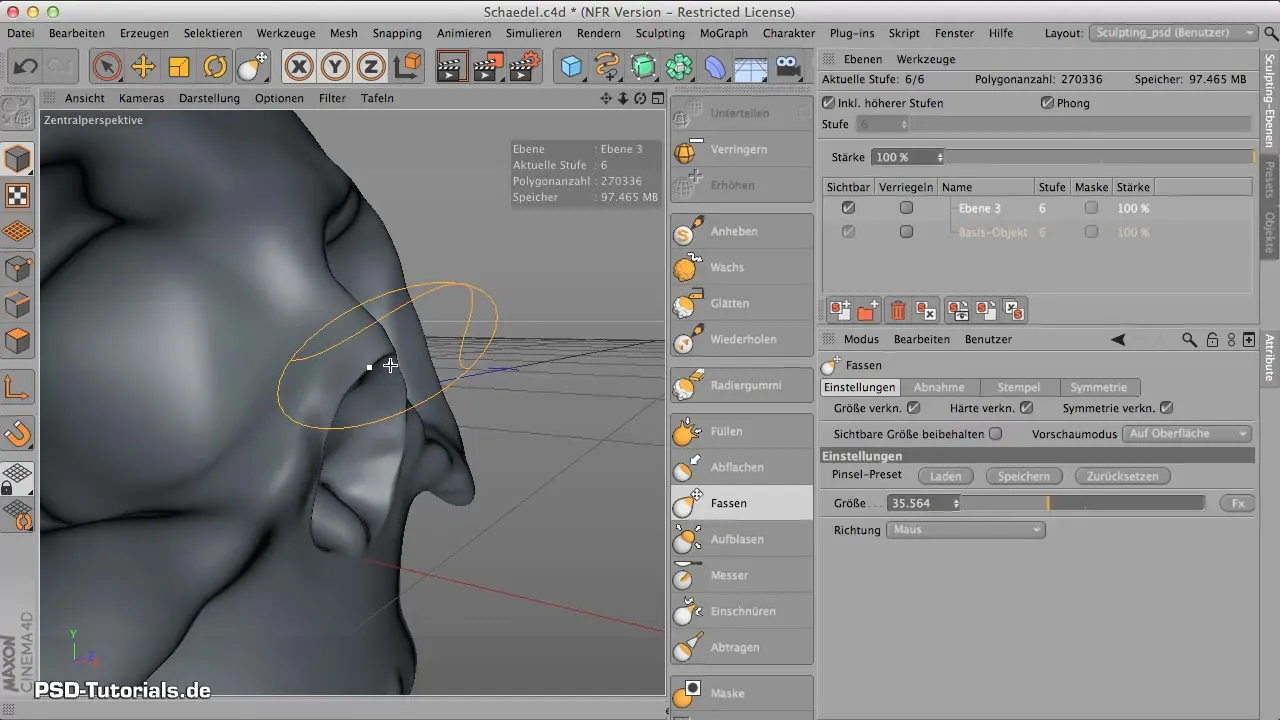
Task: Open the MoGraph menu
Action: point(723,33)
